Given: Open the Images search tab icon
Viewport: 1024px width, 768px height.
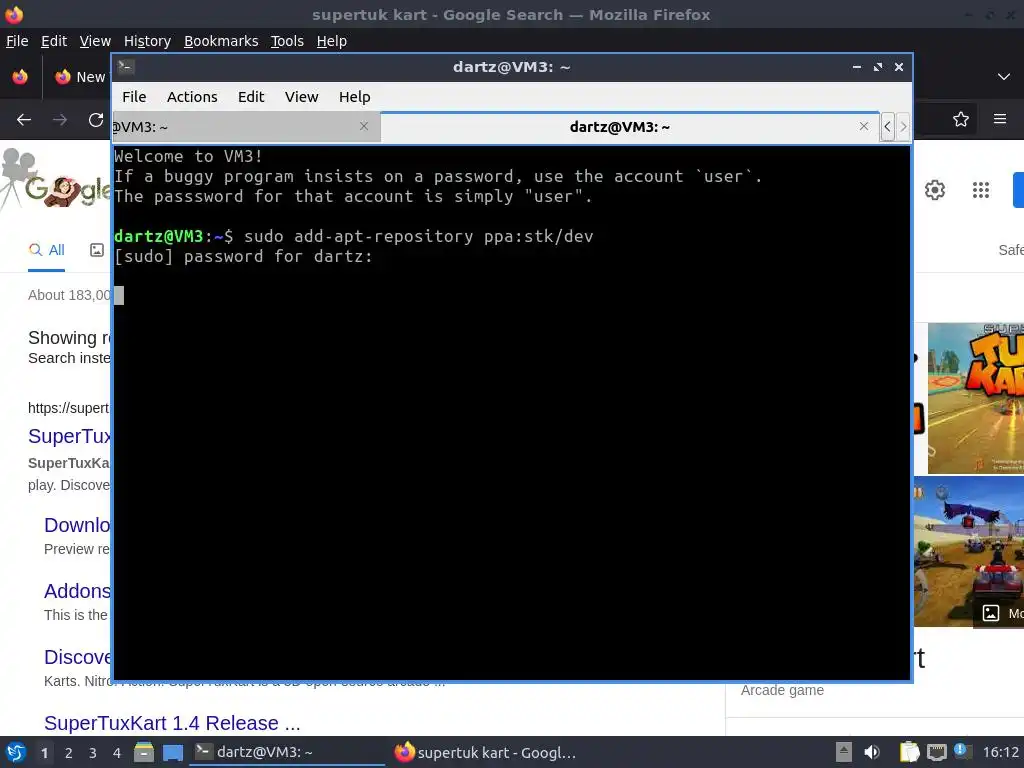Looking at the screenshot, I should (x=97, y=250).
